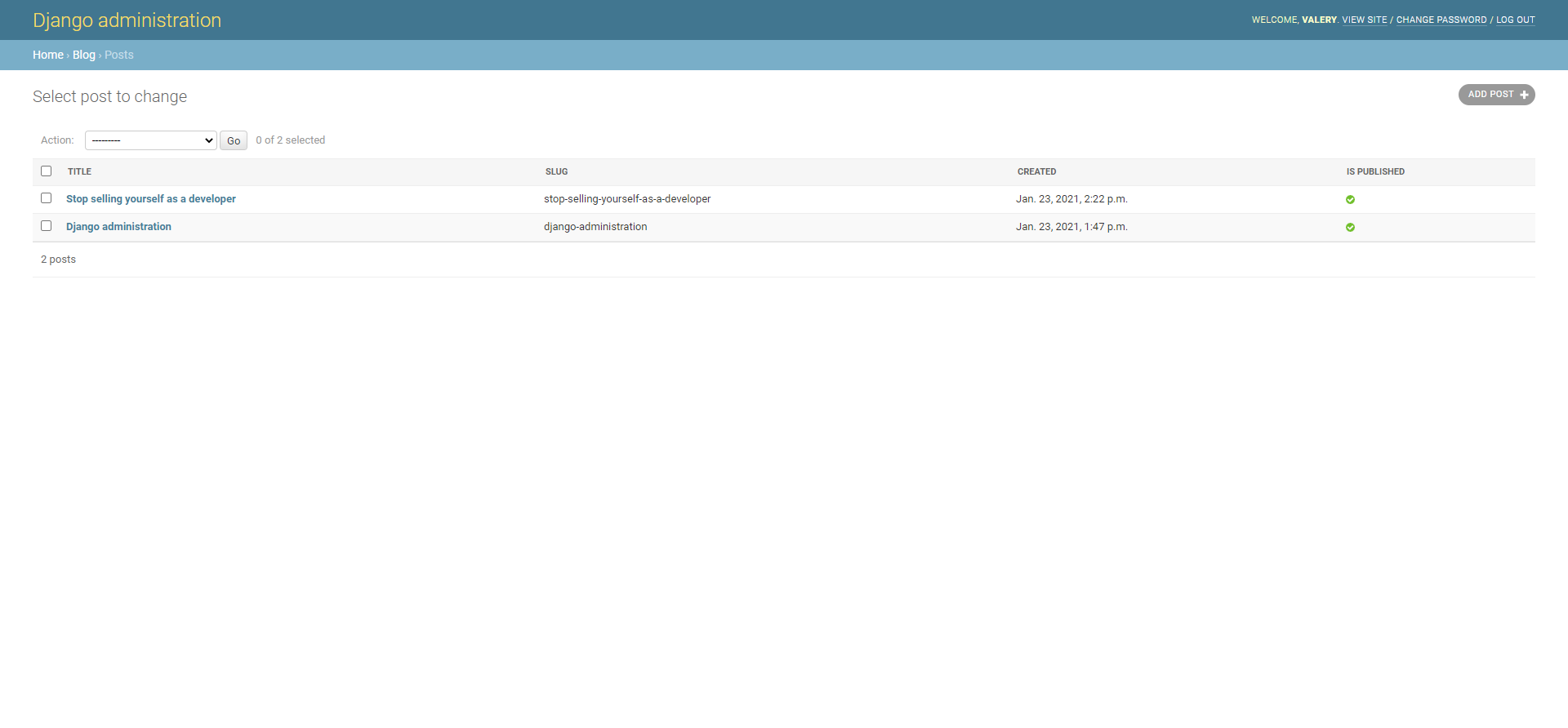Check the box for Django administration post
The image size is (1568, 728).
(x=46, y=226)
